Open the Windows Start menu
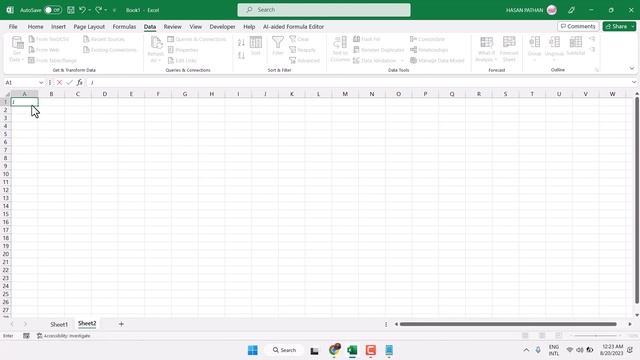640x360 pixels. click(253, 350)
